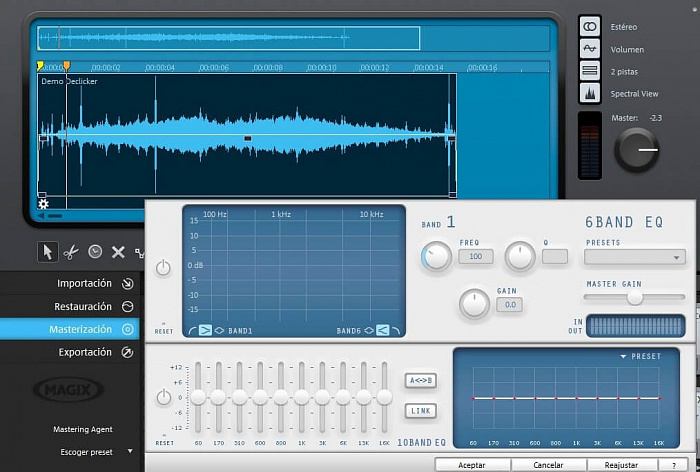The height and width of the screenshot is (472, 700).
Task: Click the horizontal scrollbar under the waveform
Action: coord(55,216)
